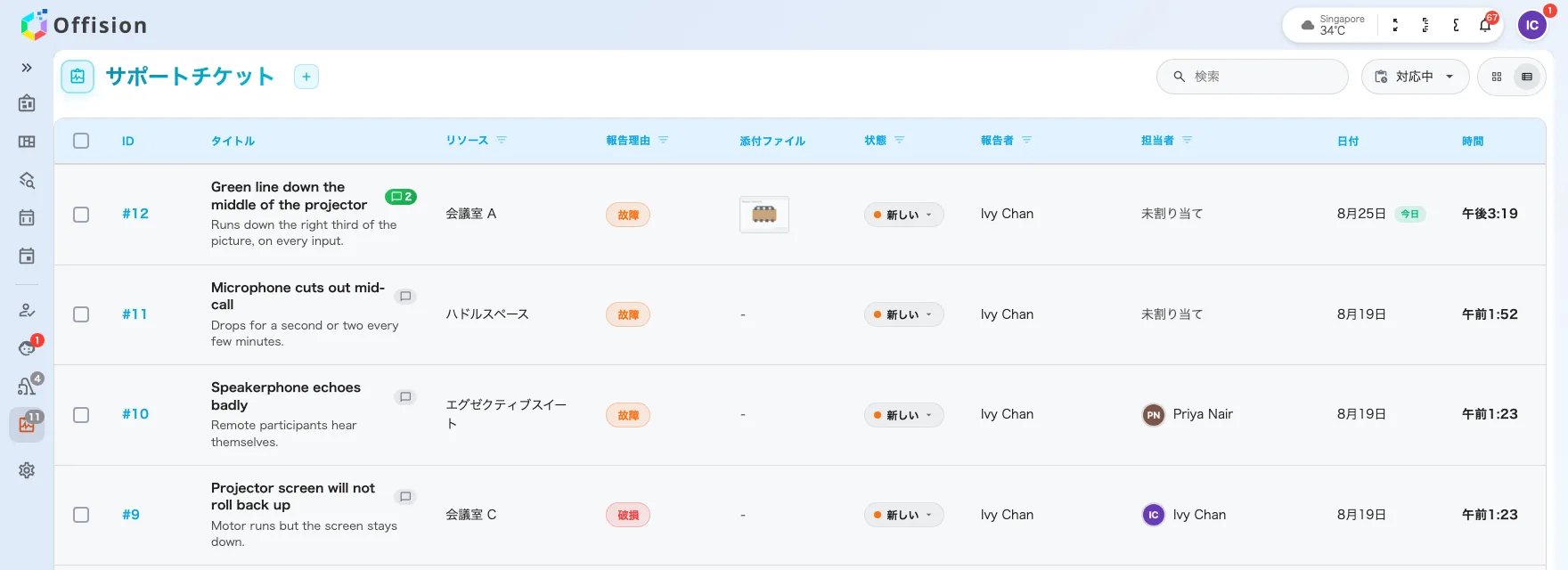The width and height of the screenshot is (1568, 570).
Task: Open the person-check visitors sidebar icon
Action: coord(27,310)
